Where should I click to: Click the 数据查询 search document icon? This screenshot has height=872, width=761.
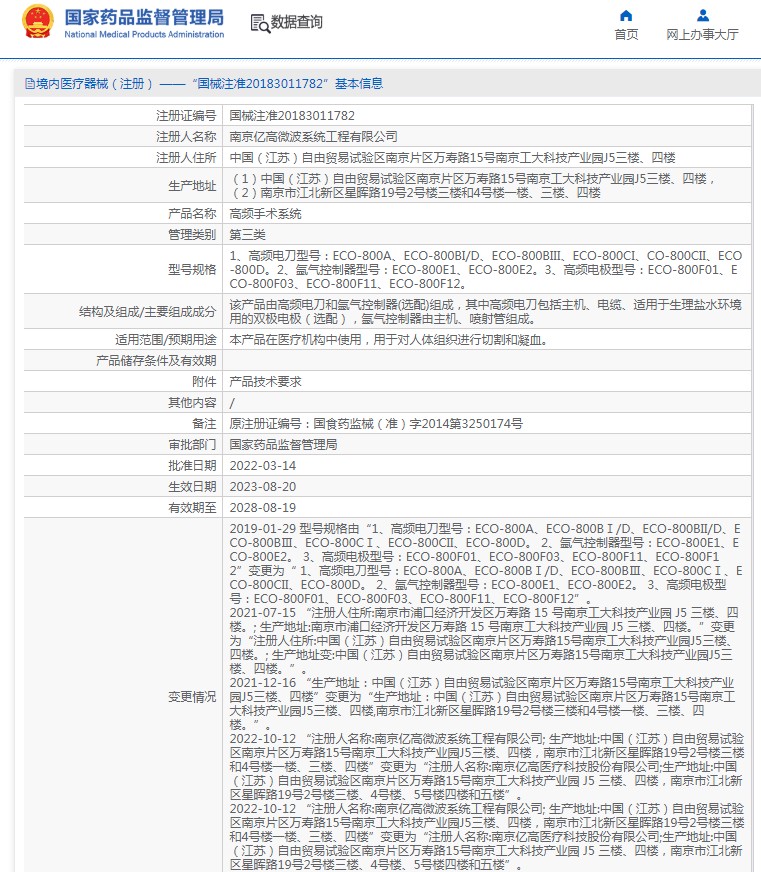pyautogui.click(x=260, y=23)
